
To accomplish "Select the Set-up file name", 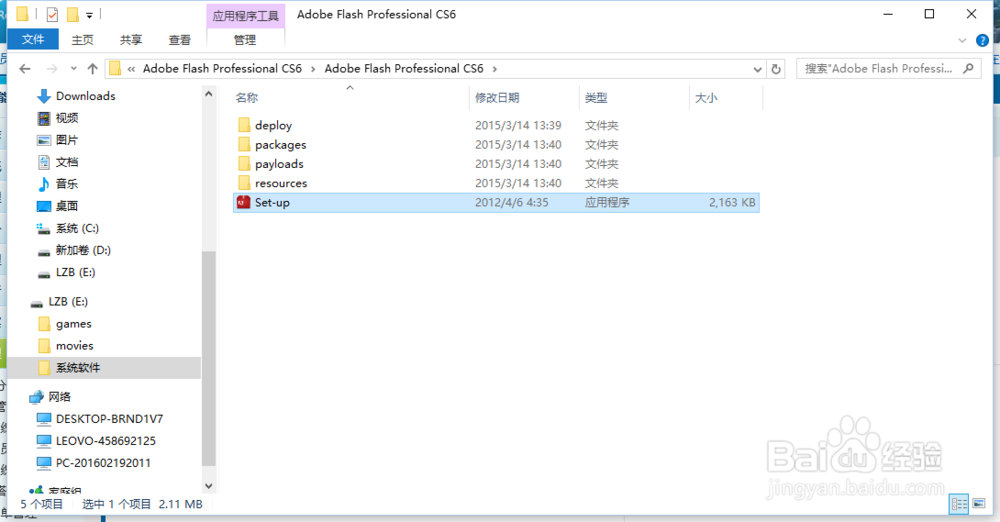I will coord(272,202).
